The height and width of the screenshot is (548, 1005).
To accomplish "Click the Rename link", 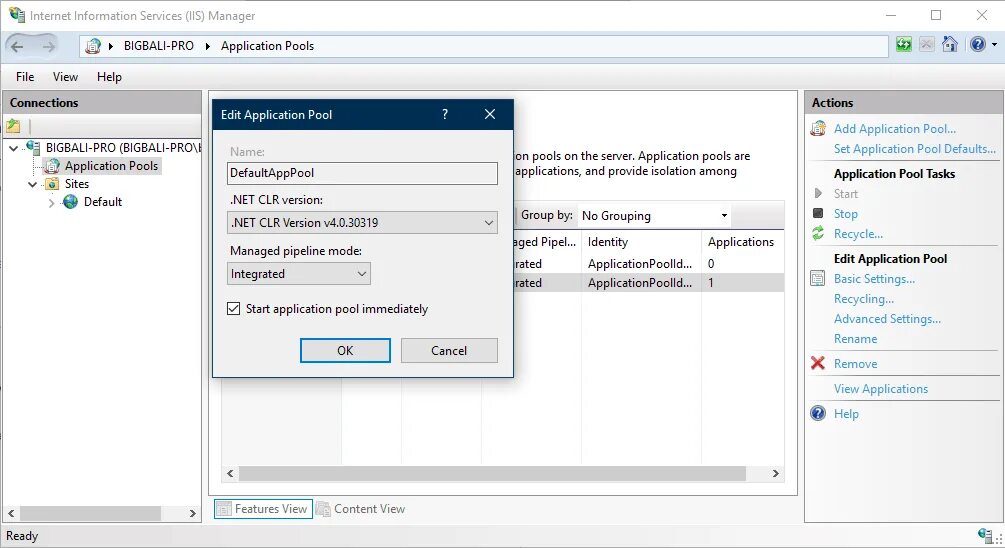I will click(x=855, y=338).
